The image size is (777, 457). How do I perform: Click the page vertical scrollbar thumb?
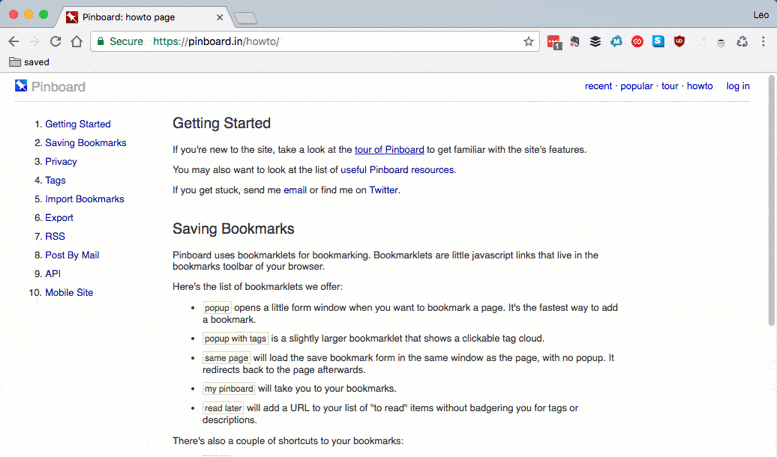point(771,200)
